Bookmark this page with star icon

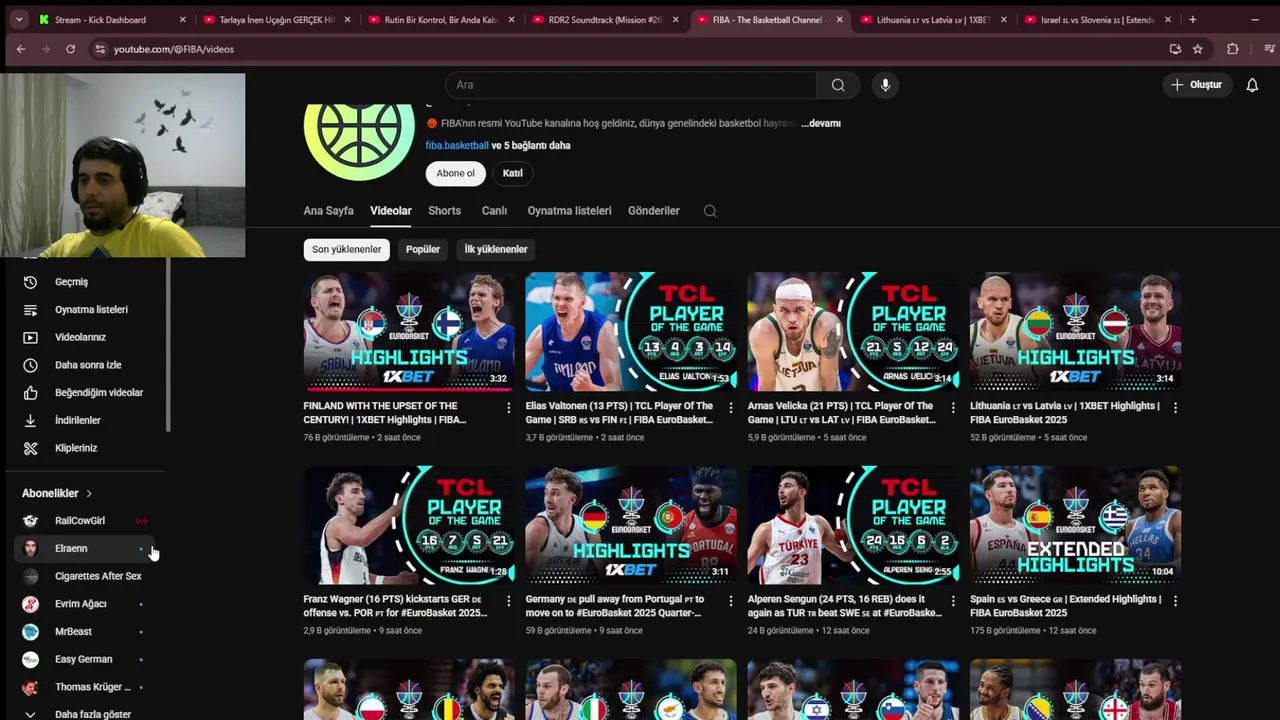pos(1197,49)
